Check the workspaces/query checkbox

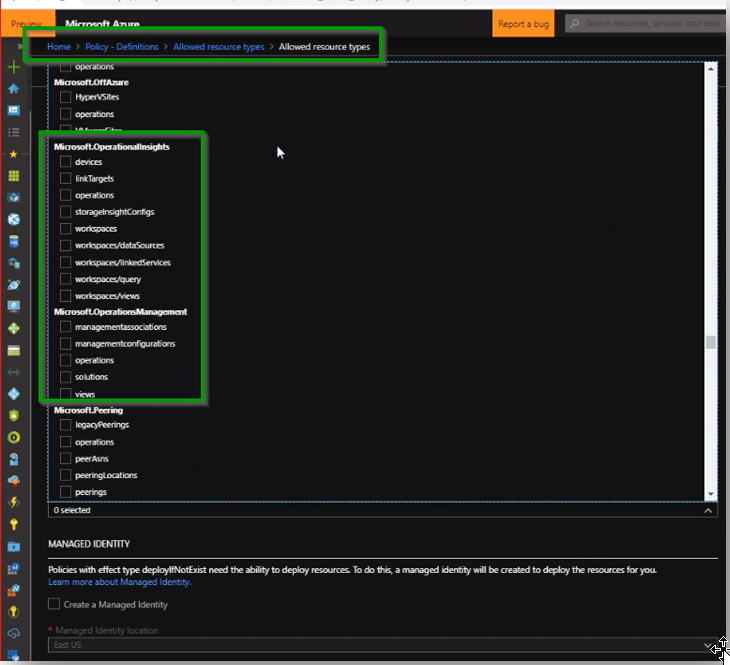coord(66,279)
